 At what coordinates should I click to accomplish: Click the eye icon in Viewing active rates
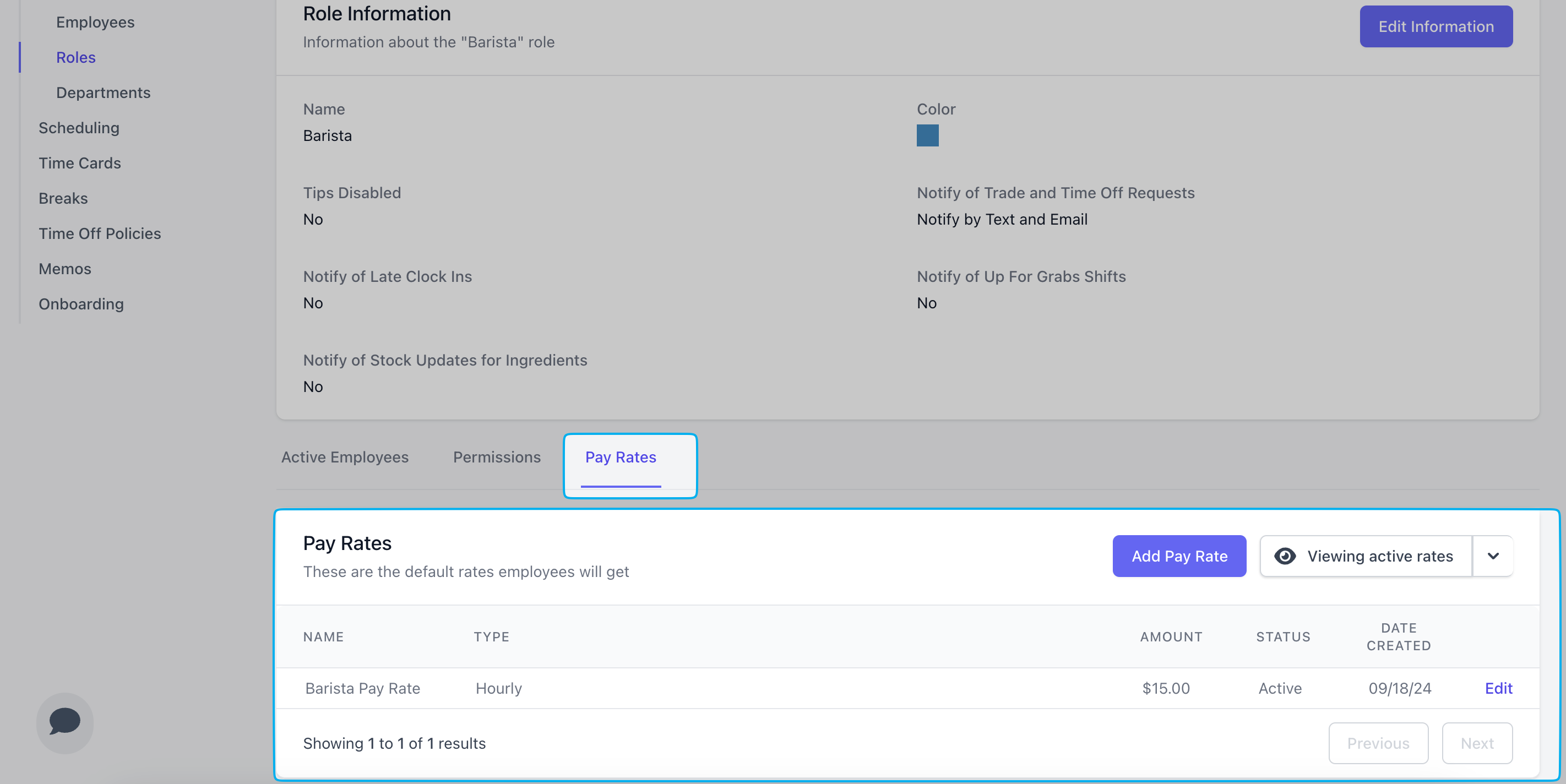(x=1285, y=556)
